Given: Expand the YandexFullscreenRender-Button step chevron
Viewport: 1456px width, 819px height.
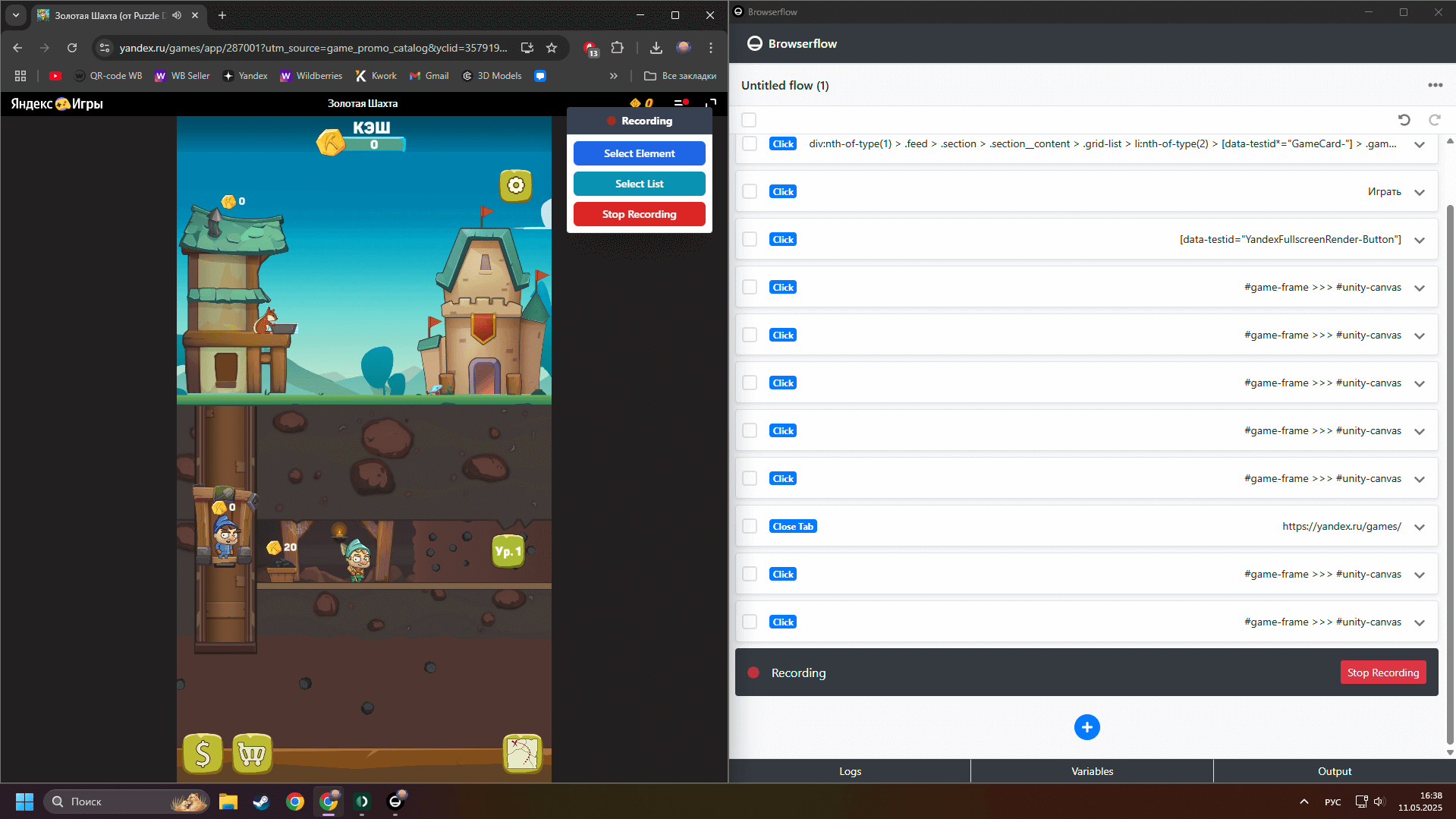Looking at the screenshot, I should [x=1420, y=240].
